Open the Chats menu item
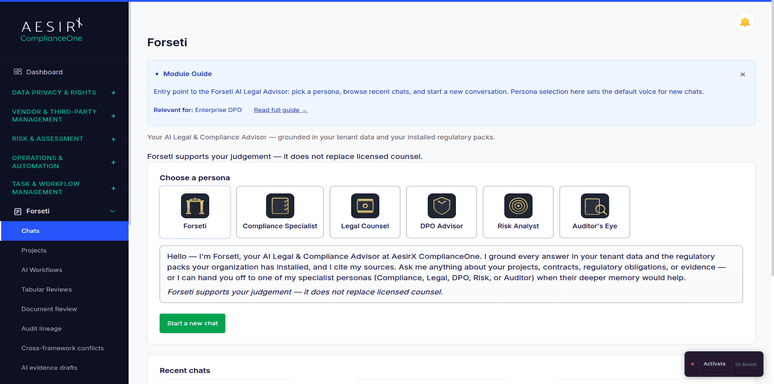774x384 pixels. (x=64, y=231)
